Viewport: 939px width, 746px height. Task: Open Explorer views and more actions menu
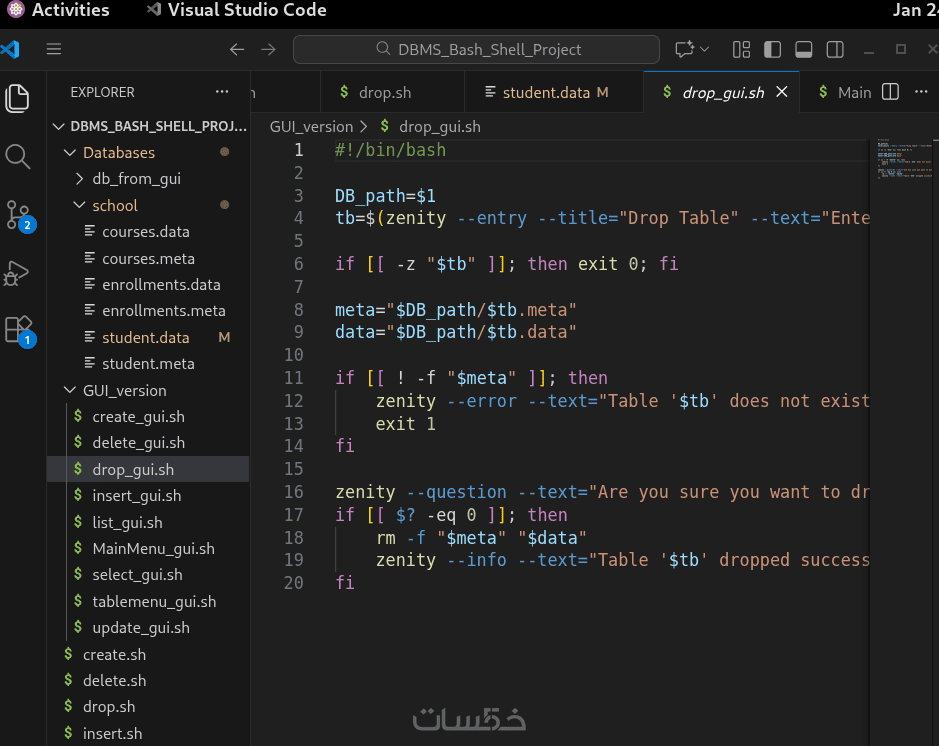point(222,92)
